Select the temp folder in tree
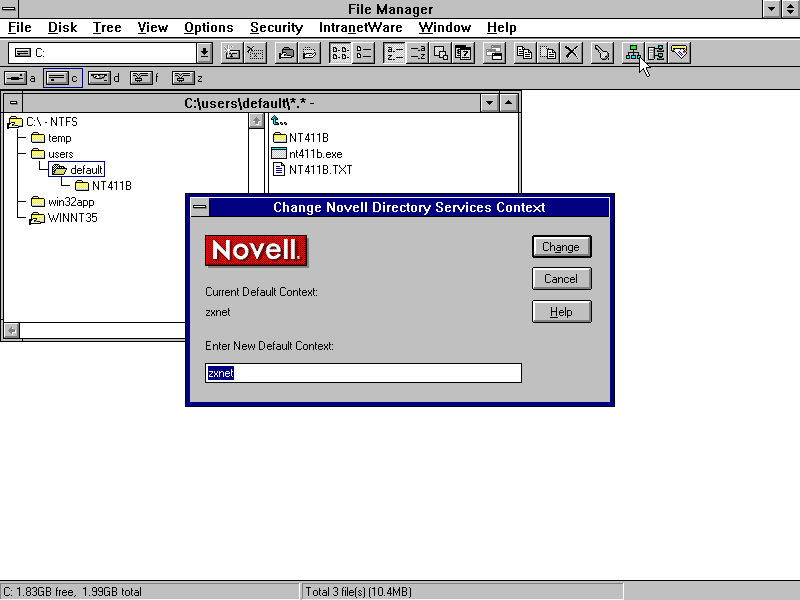Screen dimensions: 800x600 point(51,138)
